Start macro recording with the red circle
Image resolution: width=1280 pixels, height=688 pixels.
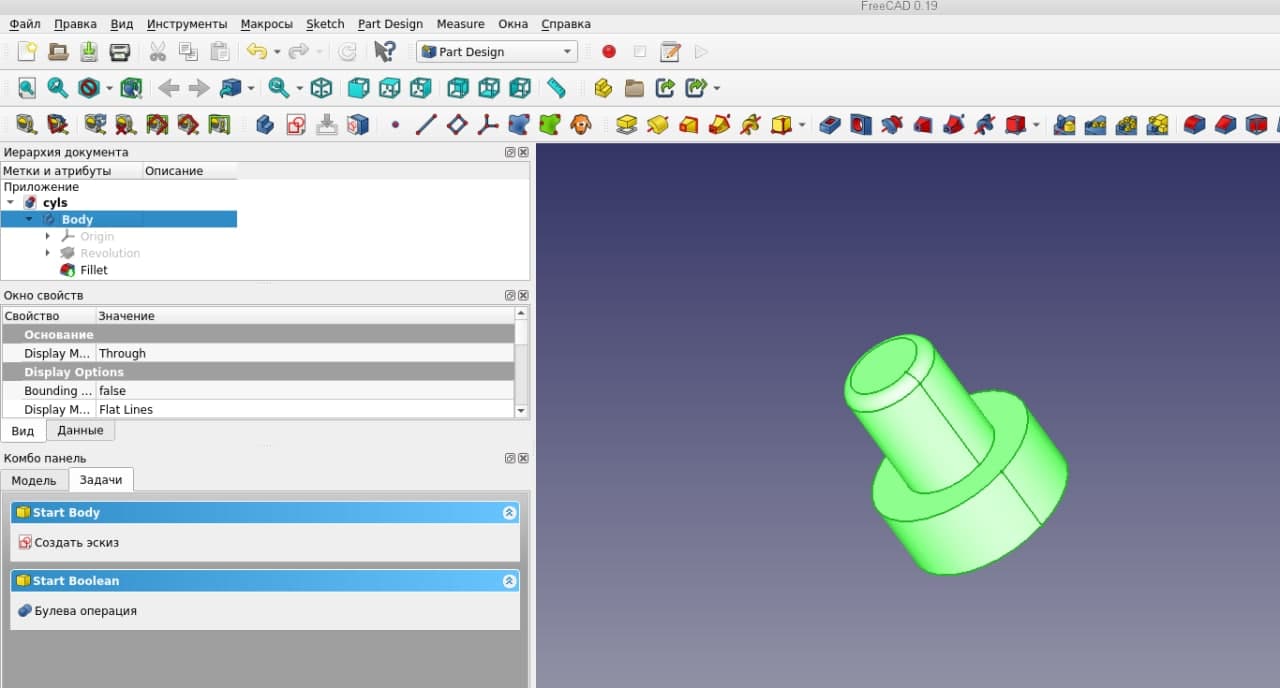(609, 51)
